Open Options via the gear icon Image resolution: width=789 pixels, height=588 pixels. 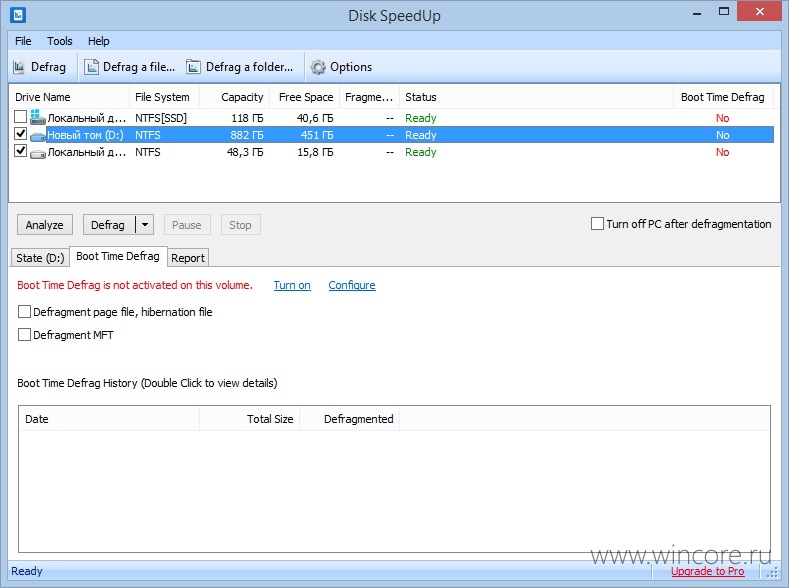[318, 67]
